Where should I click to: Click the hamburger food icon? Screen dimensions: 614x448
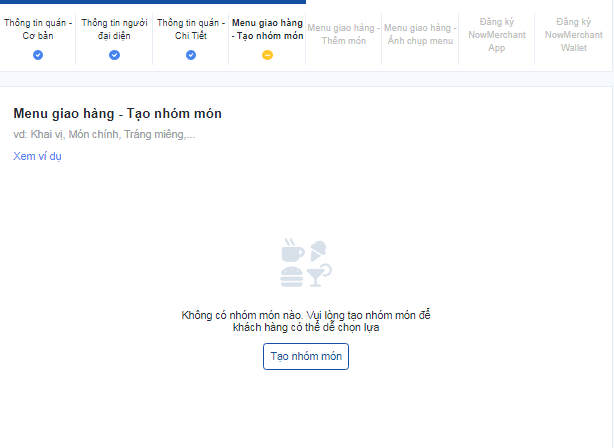click(292, 276)
